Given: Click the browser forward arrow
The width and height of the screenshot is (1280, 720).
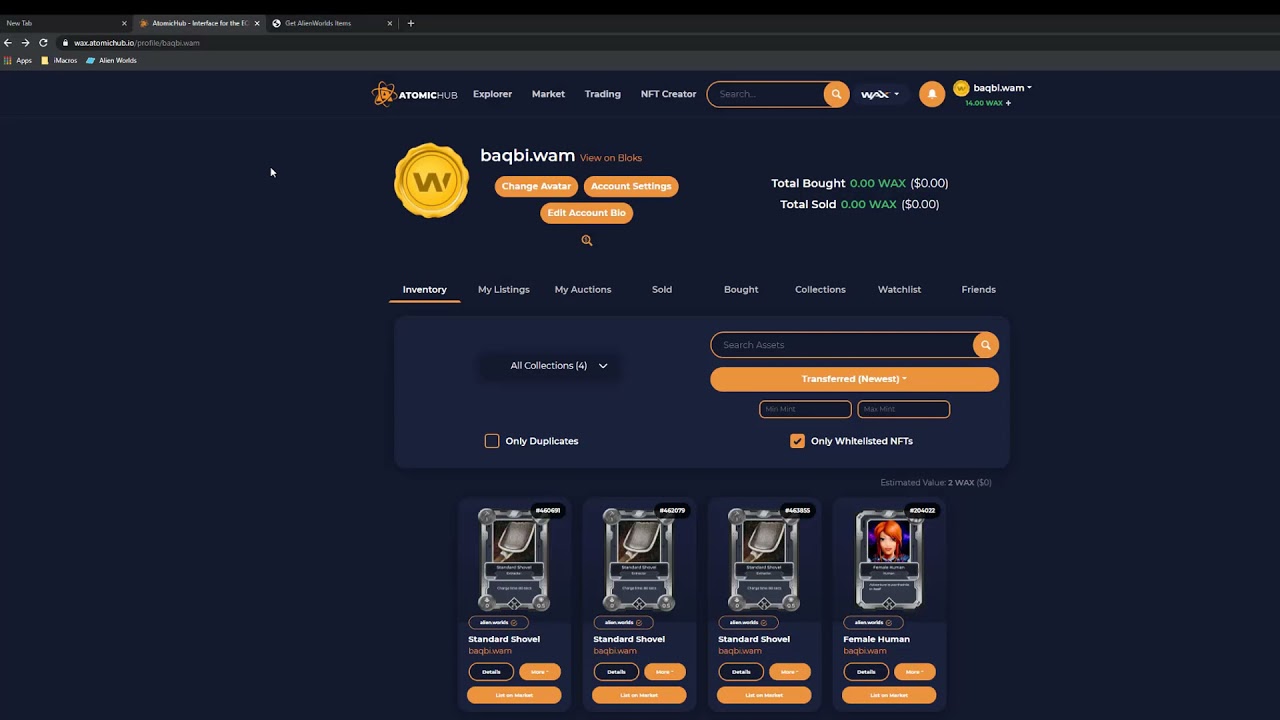Looking at the screenshot, I should 25,43.
